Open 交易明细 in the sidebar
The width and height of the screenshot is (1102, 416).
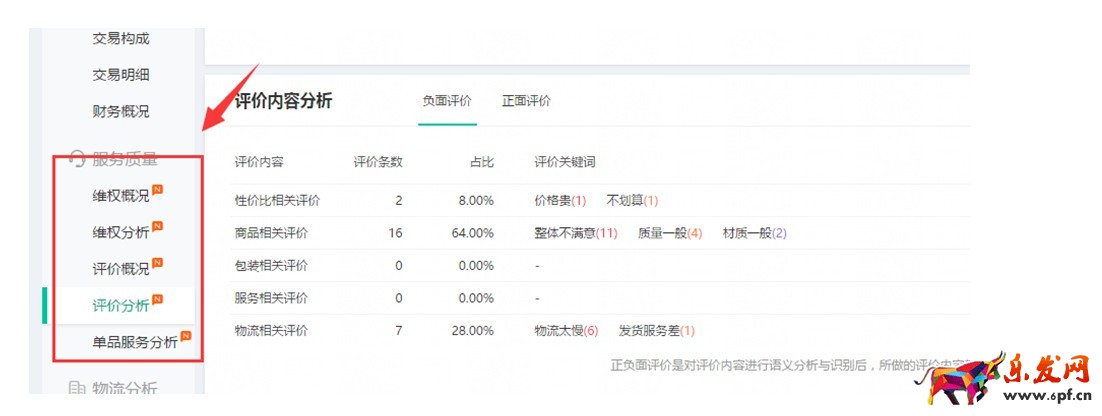[121, 75]
